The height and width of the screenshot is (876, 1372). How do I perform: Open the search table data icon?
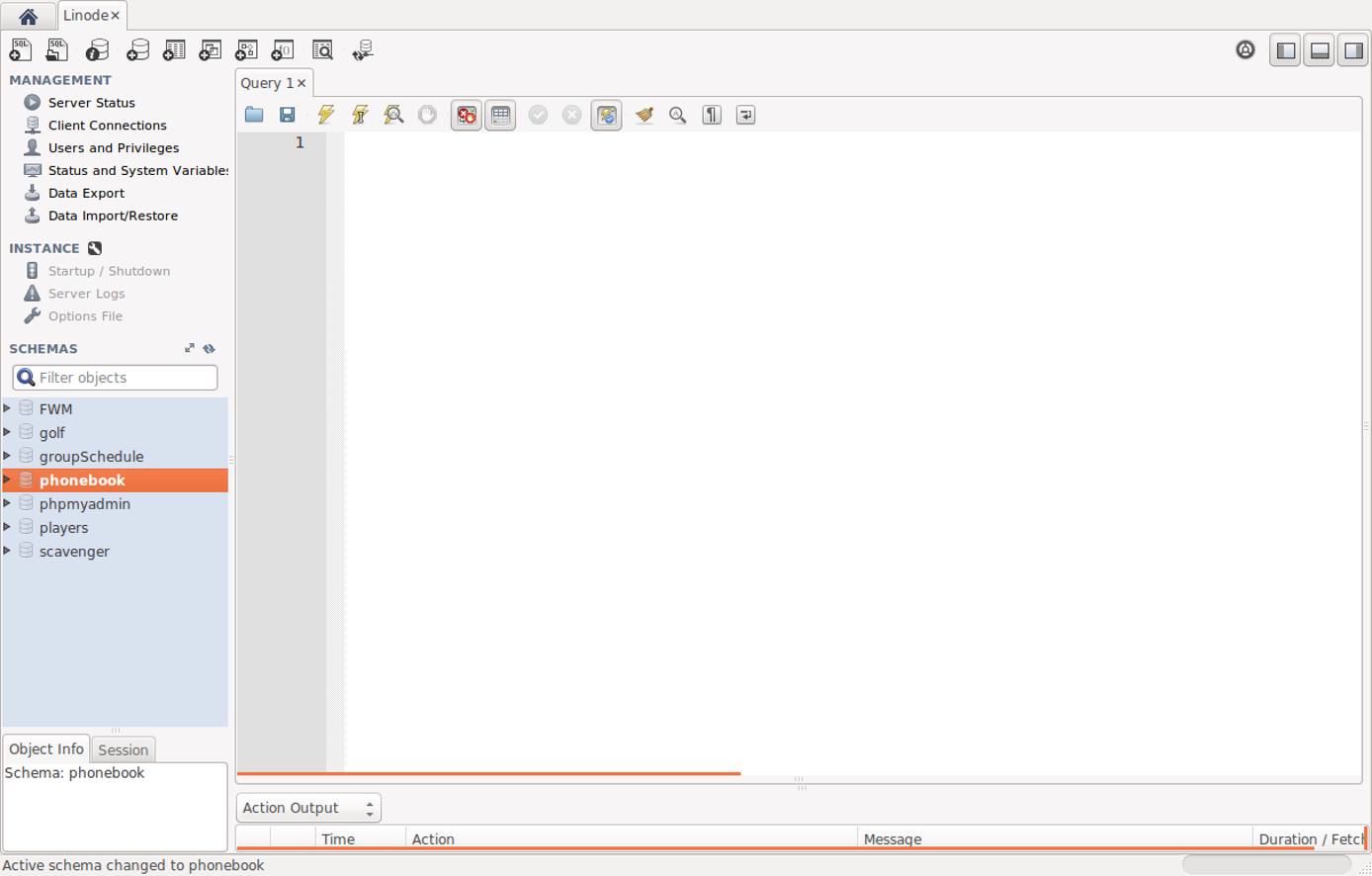tap(322, 49)
